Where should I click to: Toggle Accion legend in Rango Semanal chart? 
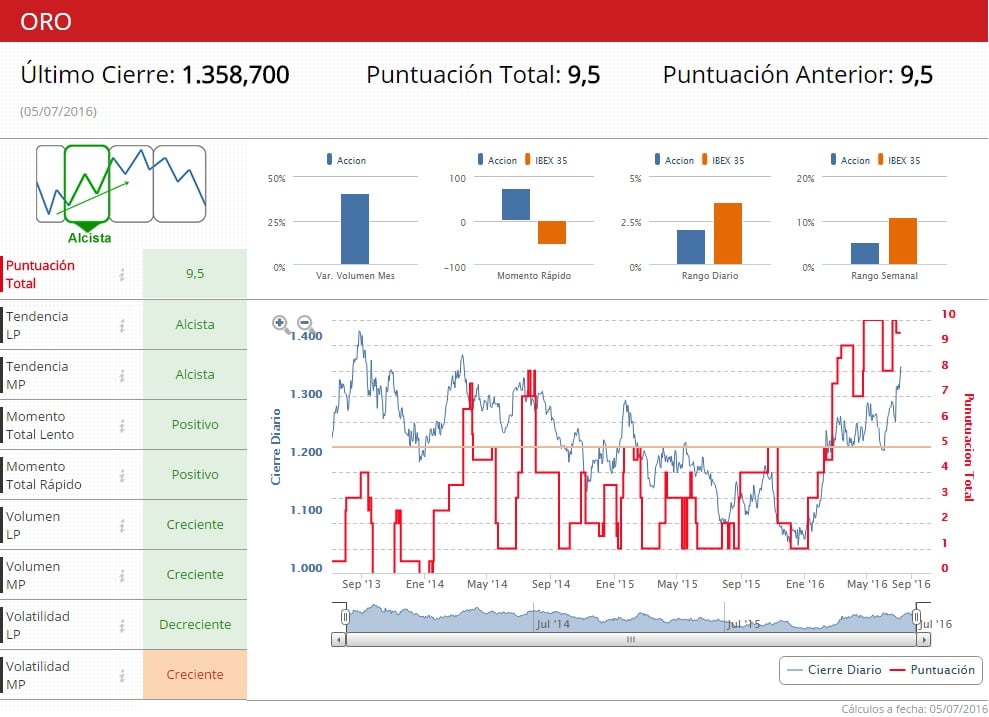(x=850, y=160)
